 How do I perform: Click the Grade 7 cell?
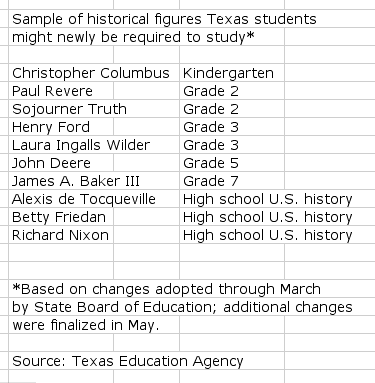click(232, 181)
